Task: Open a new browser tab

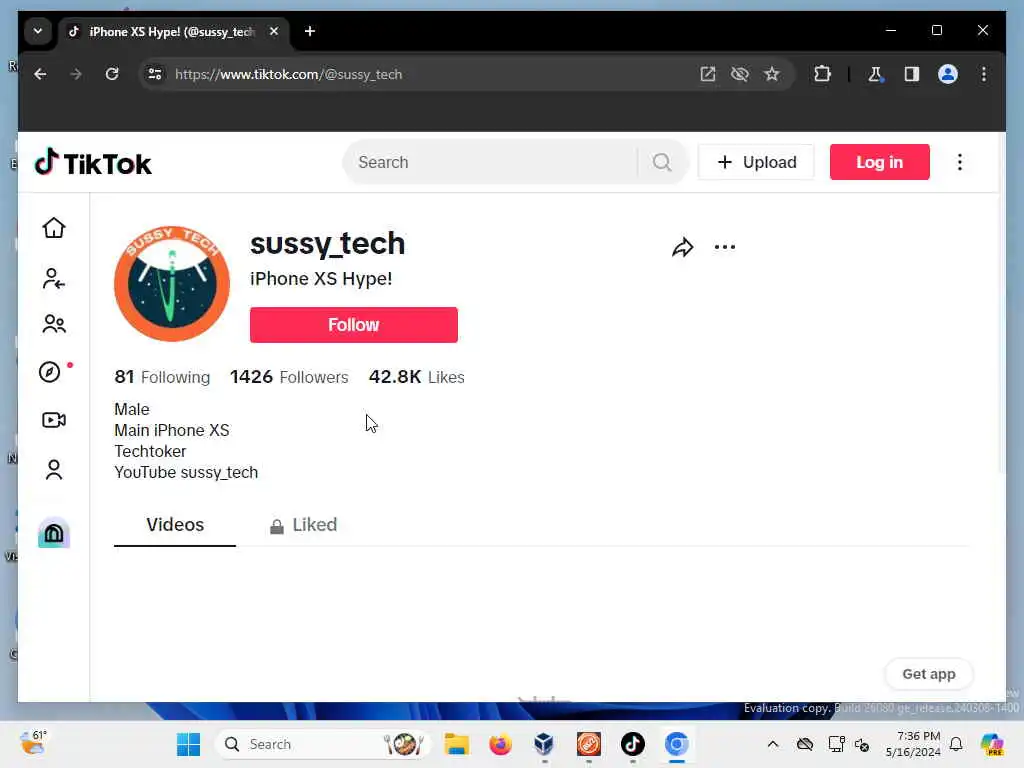Action: [310, 31]
